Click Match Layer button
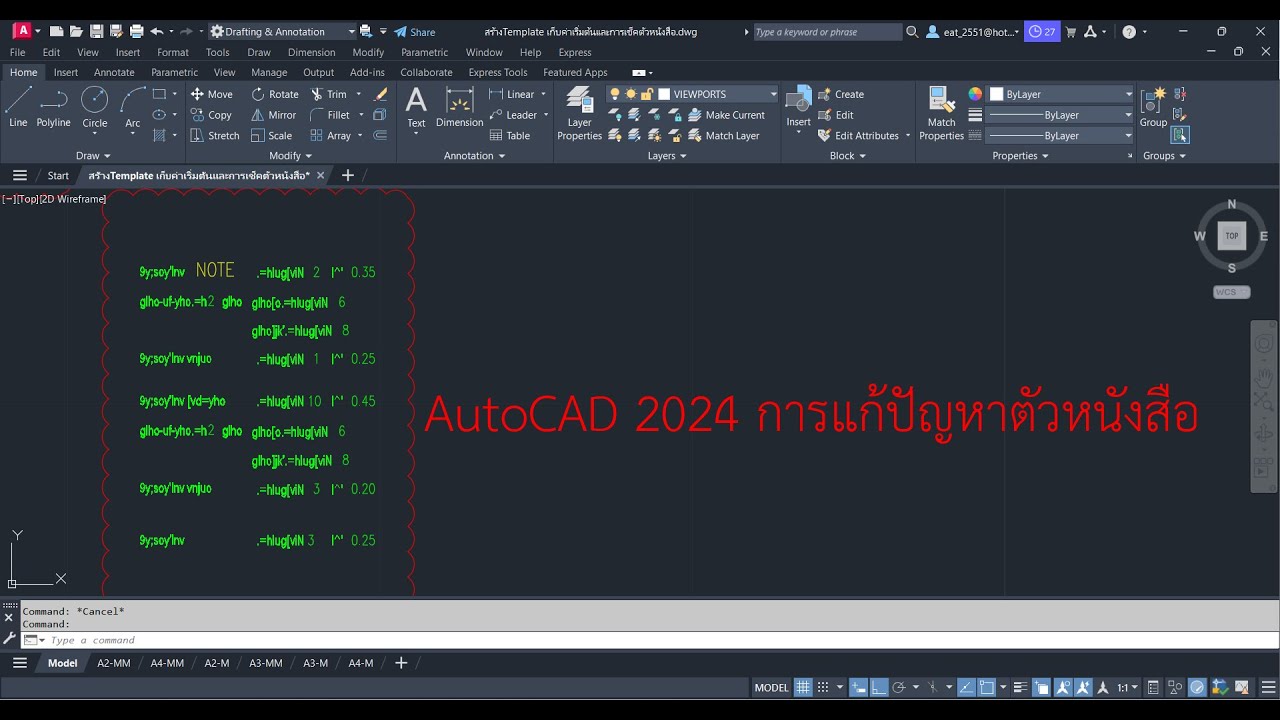 724,136
